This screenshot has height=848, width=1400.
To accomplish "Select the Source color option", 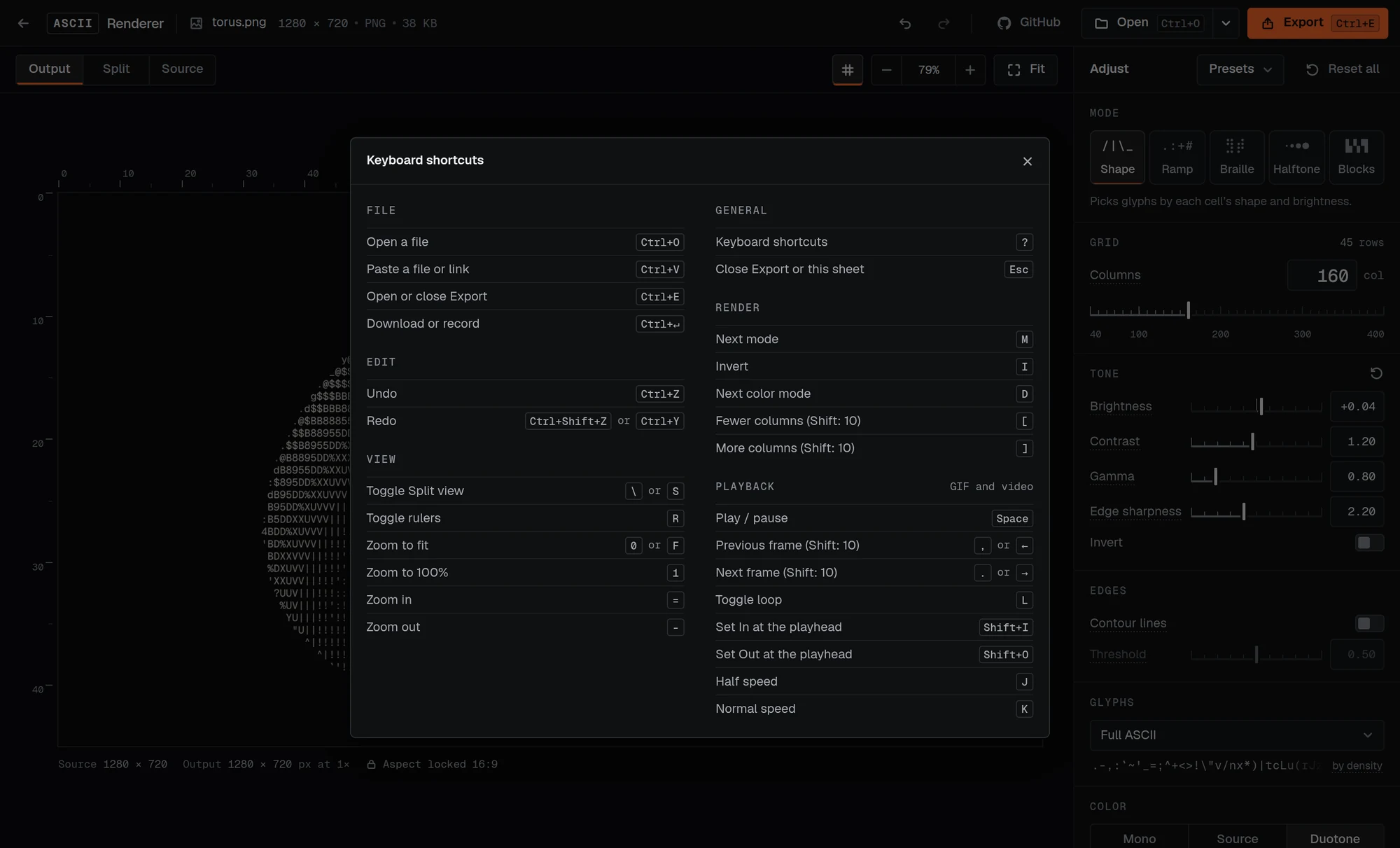I will [x=1237, y=838].
